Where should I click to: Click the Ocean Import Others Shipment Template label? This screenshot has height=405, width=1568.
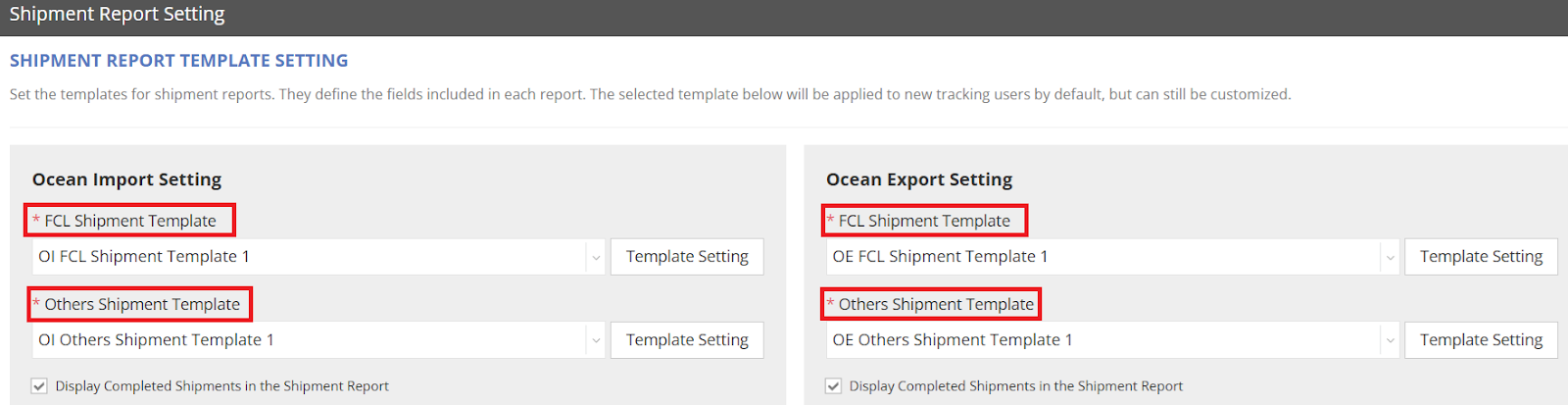pyautogui.click(x=142, y=305)
